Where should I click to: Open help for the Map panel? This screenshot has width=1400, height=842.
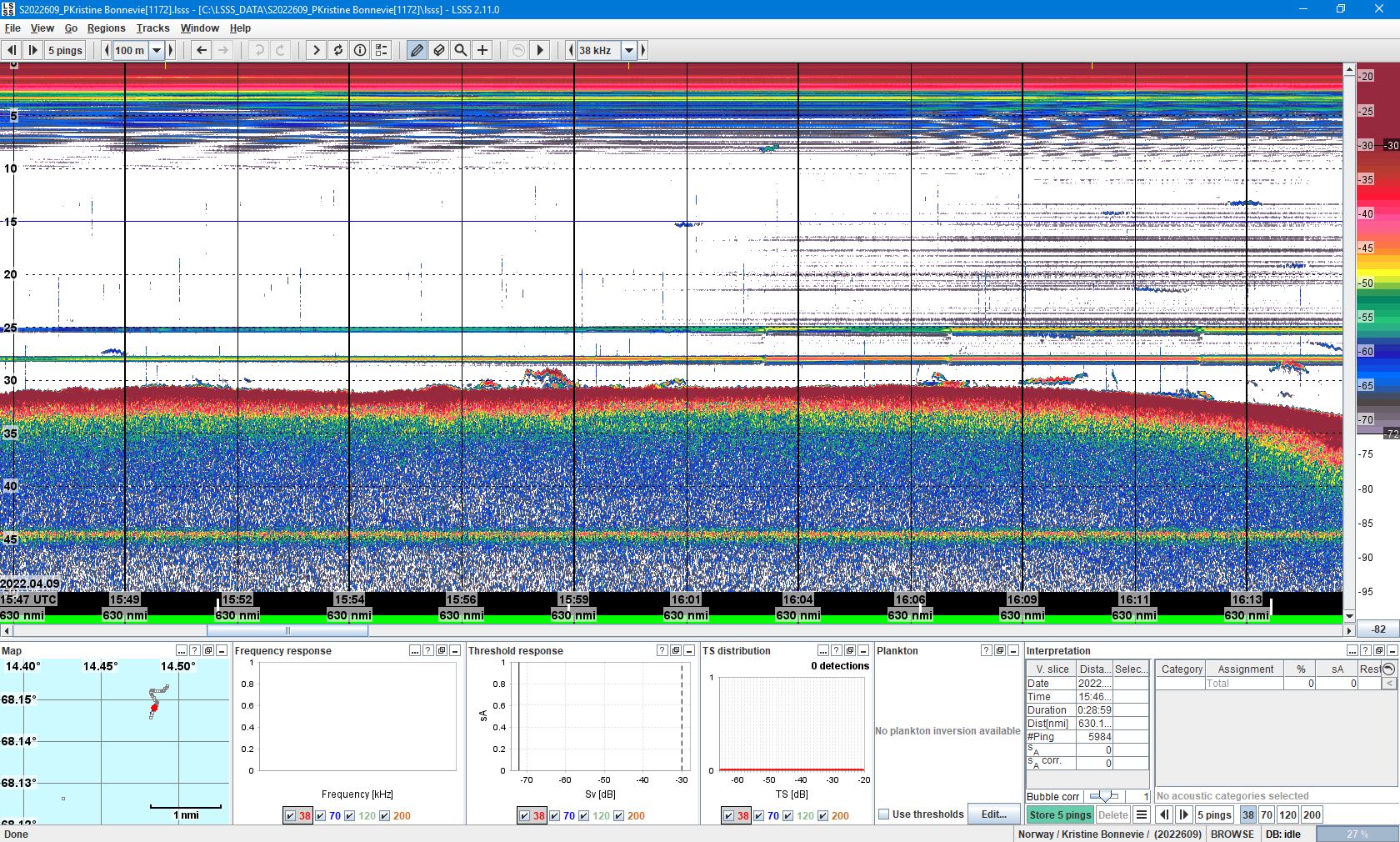click(x=195, y=651)
